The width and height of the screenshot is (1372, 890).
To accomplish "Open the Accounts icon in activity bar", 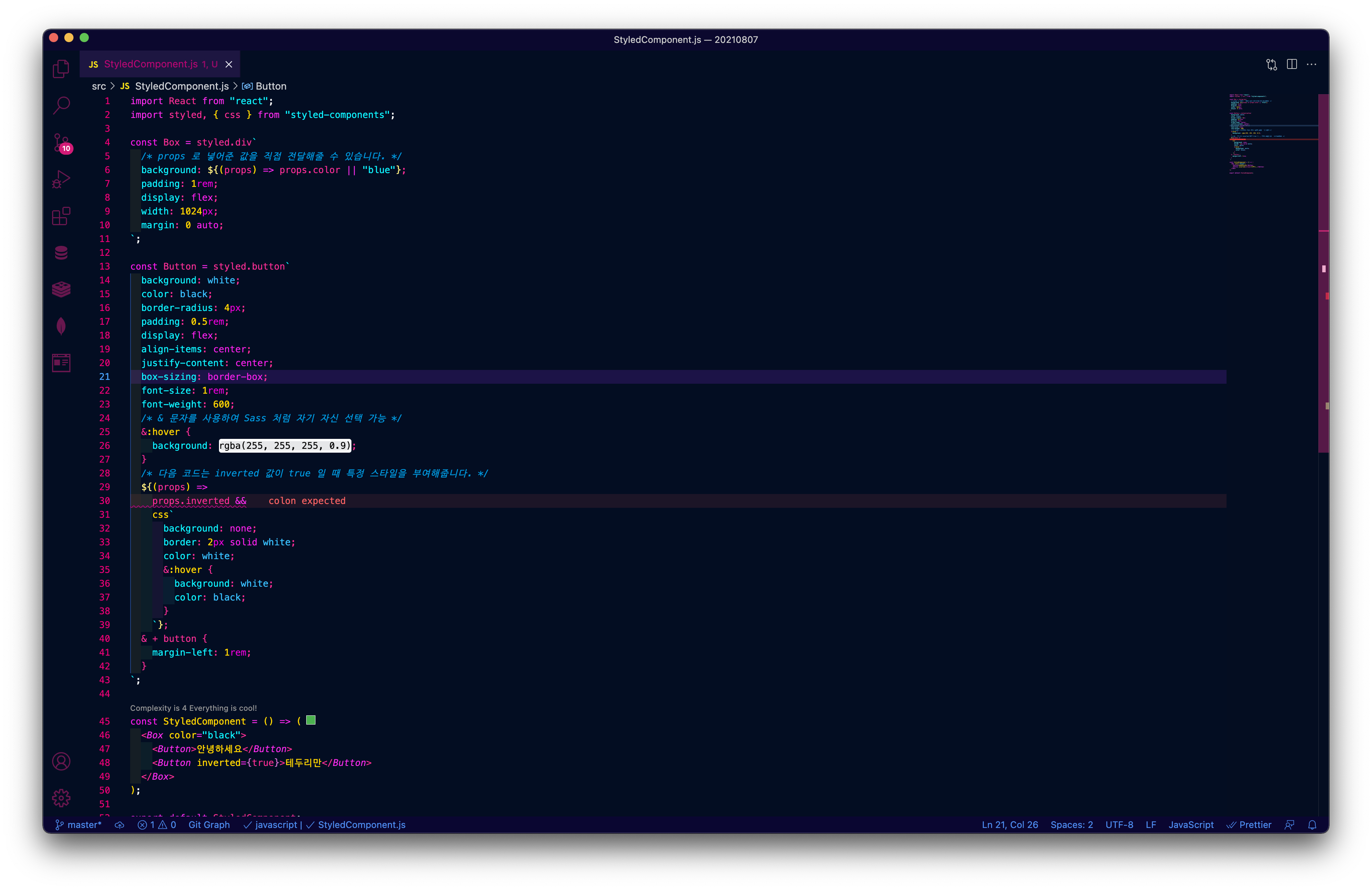I will pyautogui.click(x=61, y=761).
